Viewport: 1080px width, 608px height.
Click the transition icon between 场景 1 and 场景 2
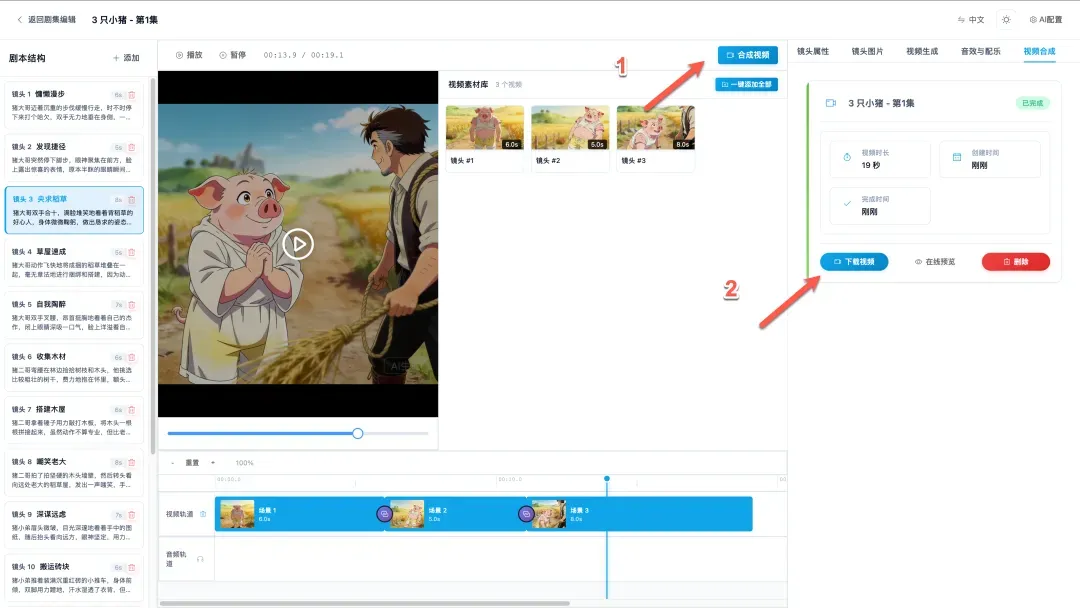click(x=384, y=514)
